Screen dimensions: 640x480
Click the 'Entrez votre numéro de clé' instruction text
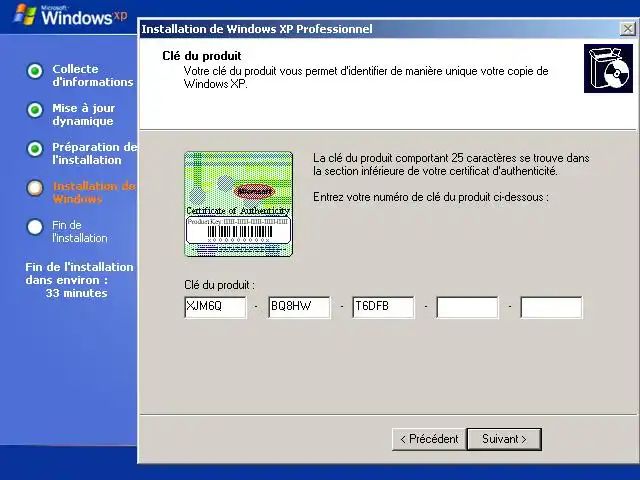431,197
